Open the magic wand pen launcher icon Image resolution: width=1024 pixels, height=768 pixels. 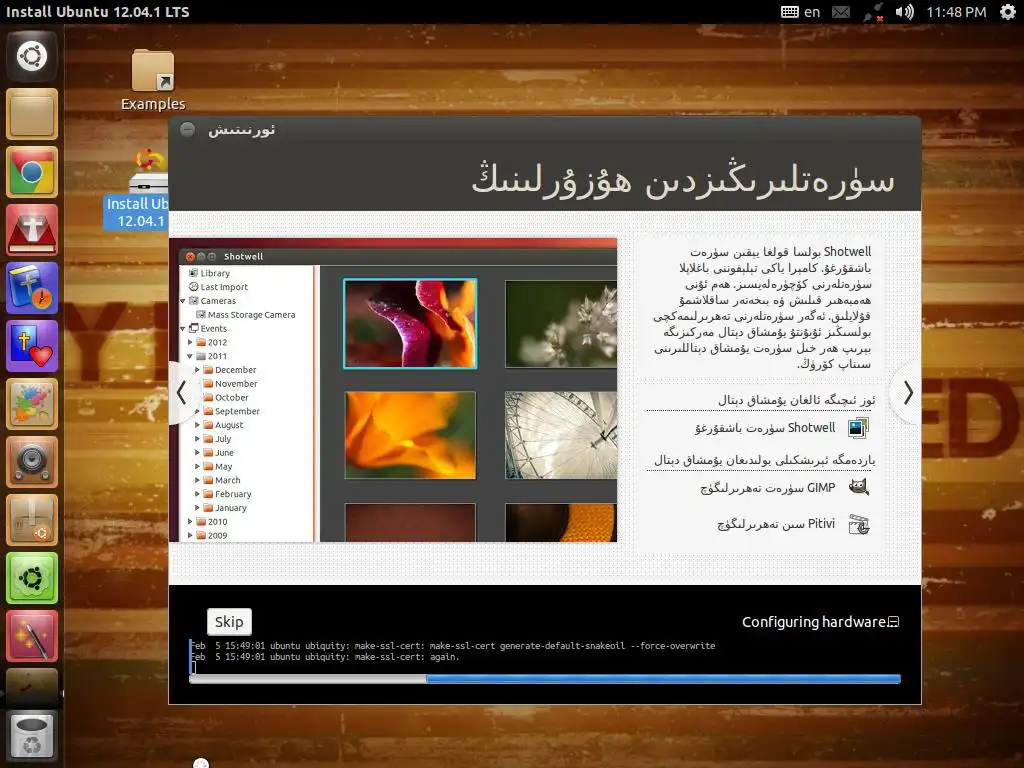click(x=32, y=636)
